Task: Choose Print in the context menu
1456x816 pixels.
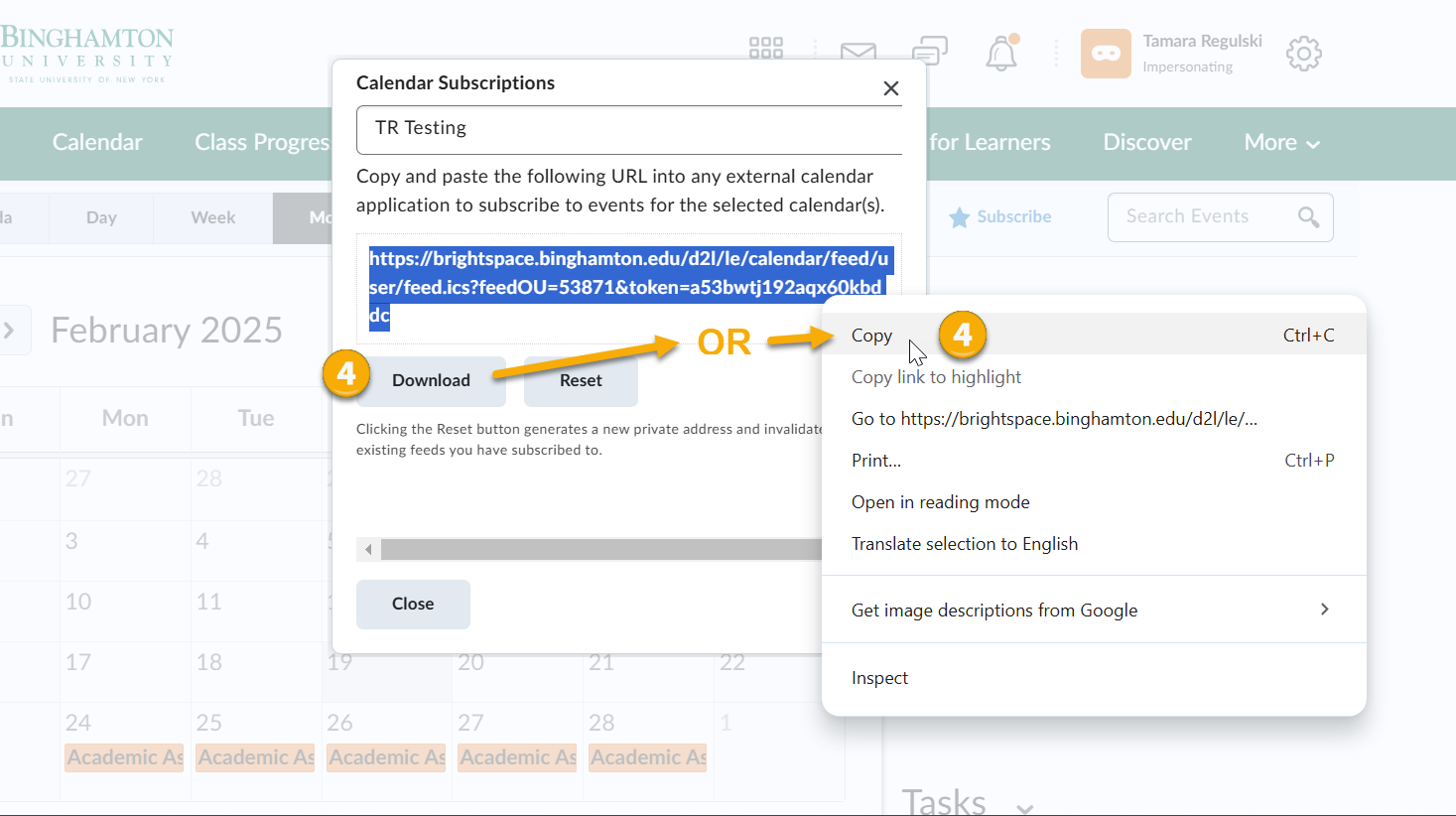Action: point(1094,460)
